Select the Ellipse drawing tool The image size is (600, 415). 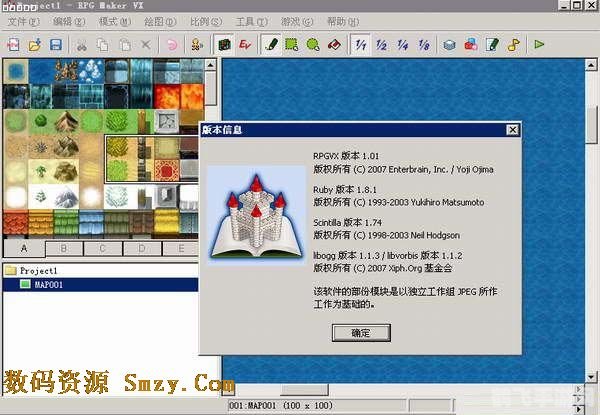313,45
